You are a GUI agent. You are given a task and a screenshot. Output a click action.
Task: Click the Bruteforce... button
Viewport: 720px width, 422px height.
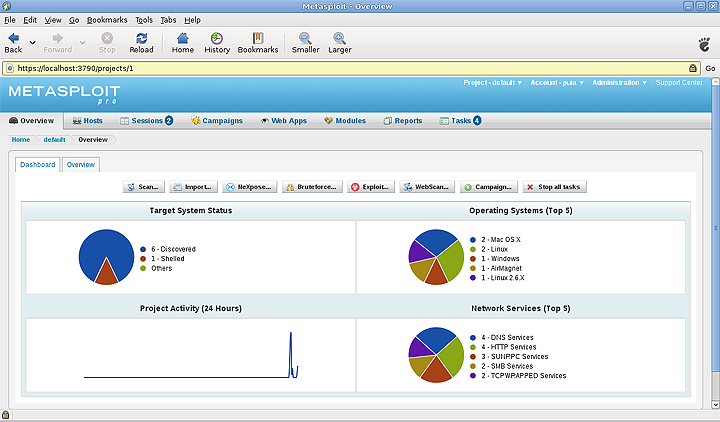[x=312, y=187]
